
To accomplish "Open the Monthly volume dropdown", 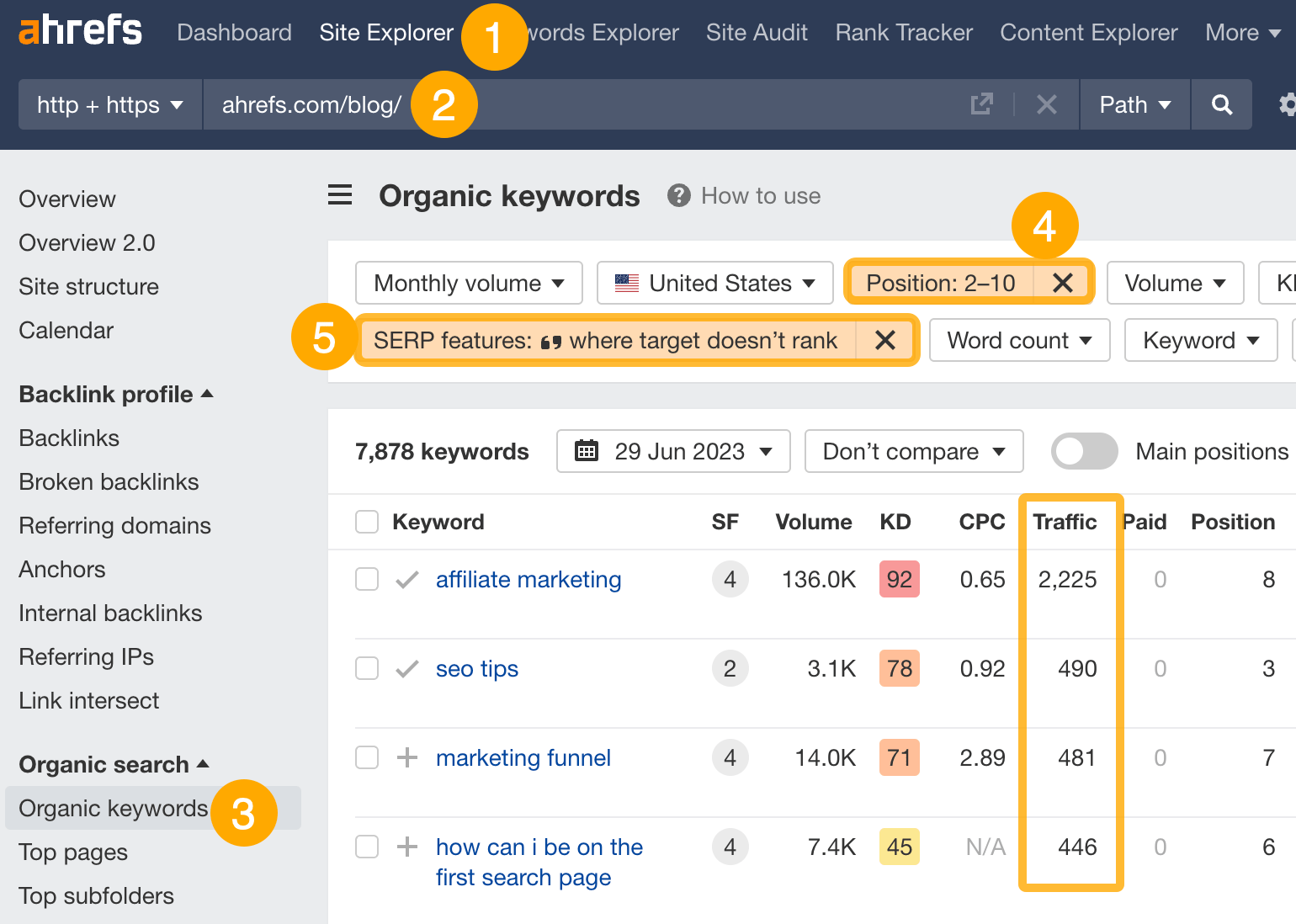I will [x=469, y=283].
